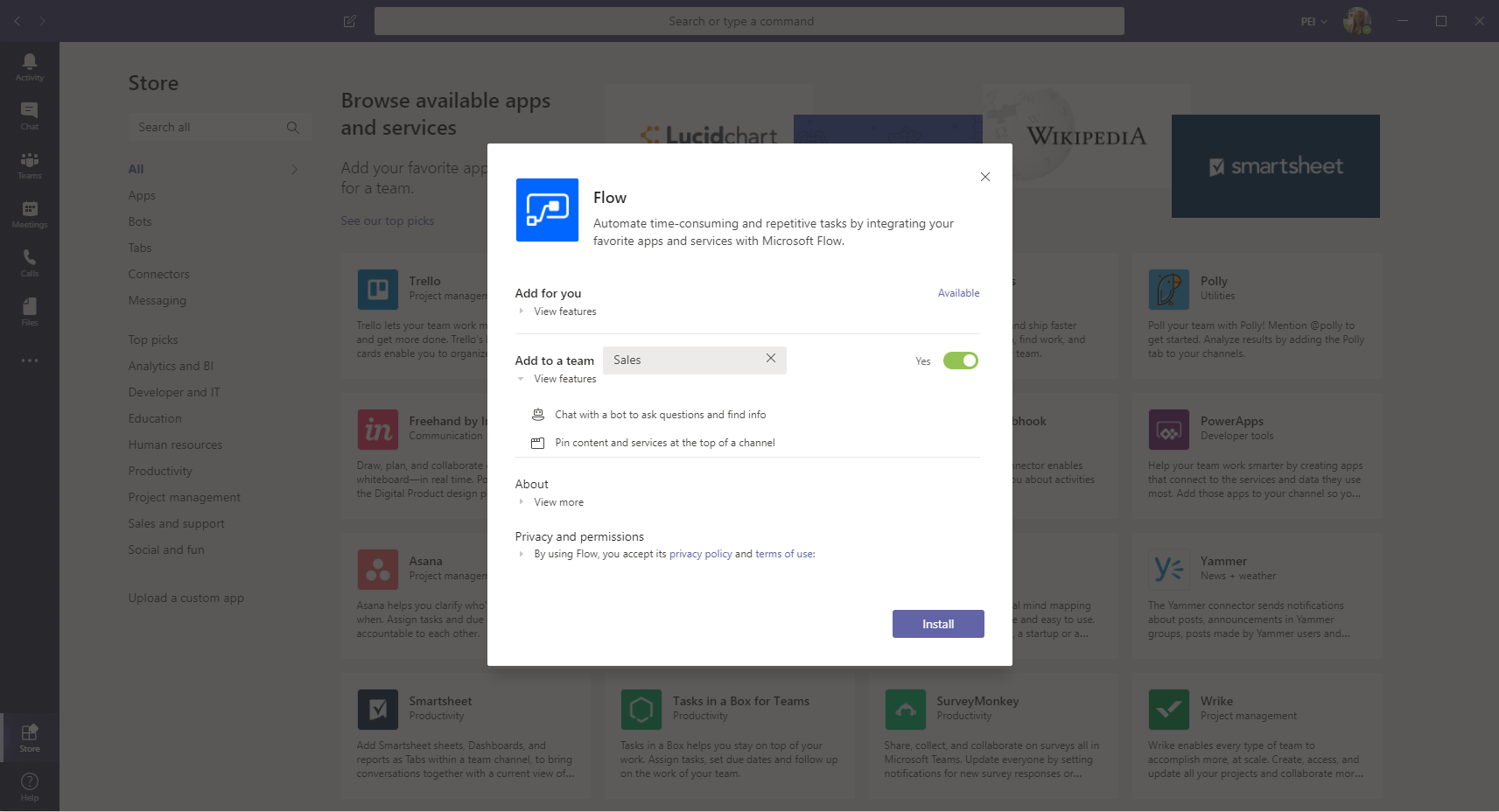The image size is (1499, 812).
Task: Click the new chat compose icon
Action: click(350, 21)
